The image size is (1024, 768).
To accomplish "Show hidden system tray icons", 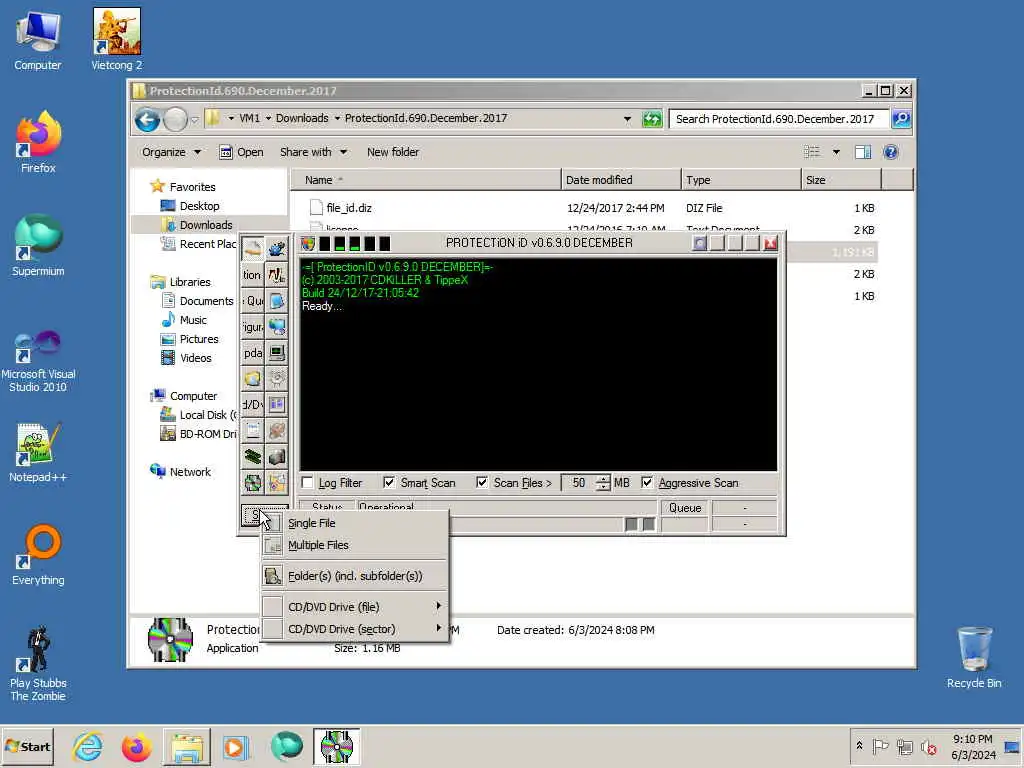I will point(859,746).
